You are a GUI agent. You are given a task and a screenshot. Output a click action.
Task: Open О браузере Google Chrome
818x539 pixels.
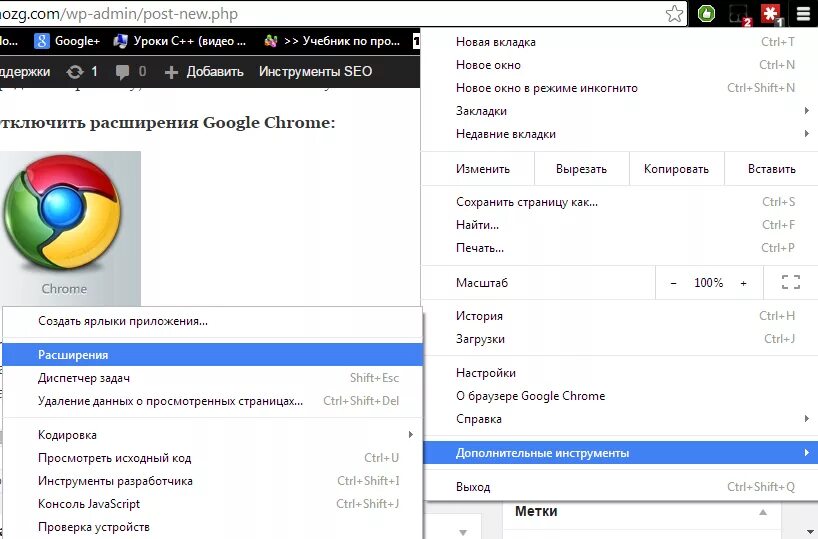click(620, 396)
